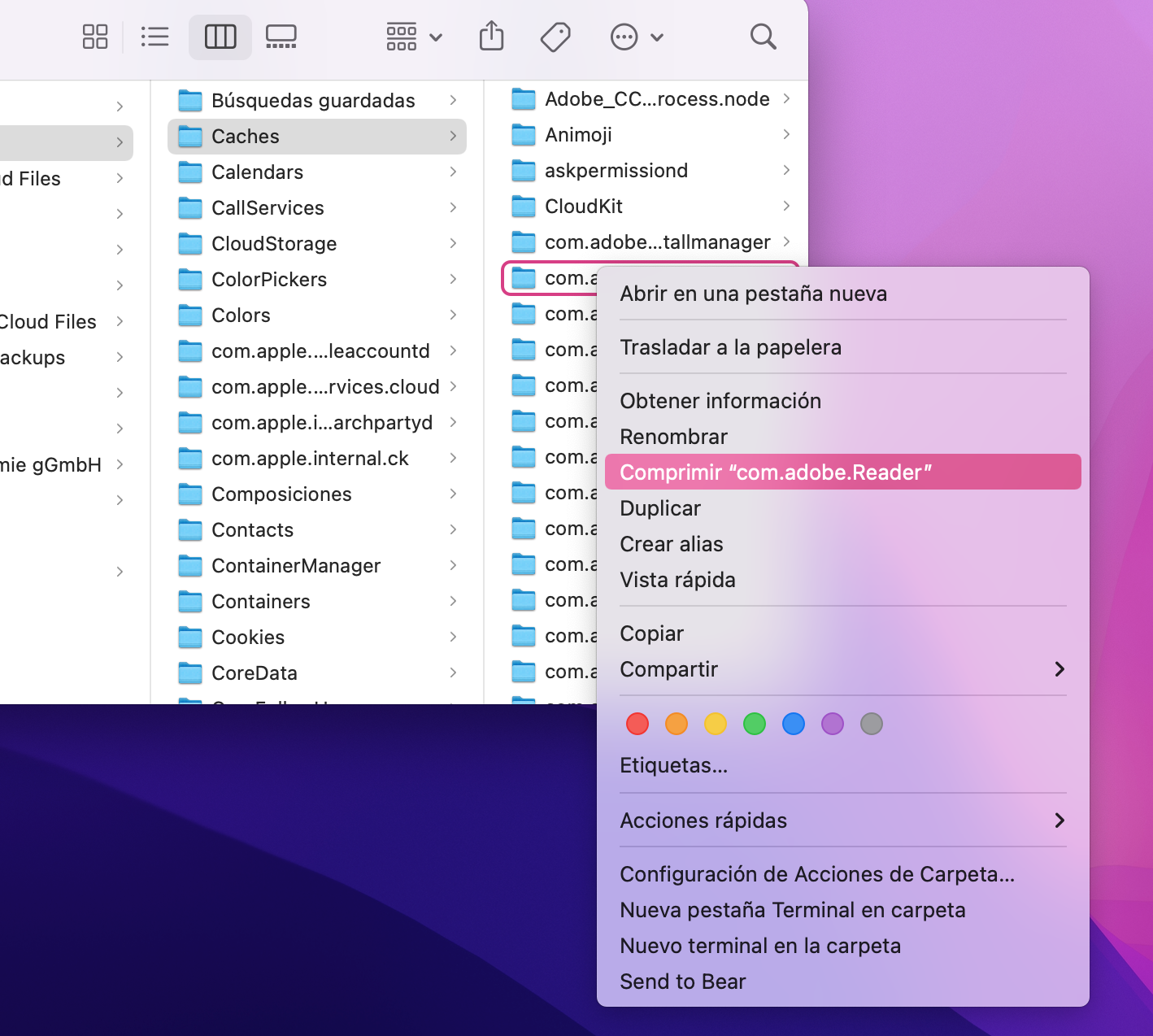Choose Renombrar in the context menu
Image resolution: width=1153 pixels, height=1036 pixels.
point(843,437)
